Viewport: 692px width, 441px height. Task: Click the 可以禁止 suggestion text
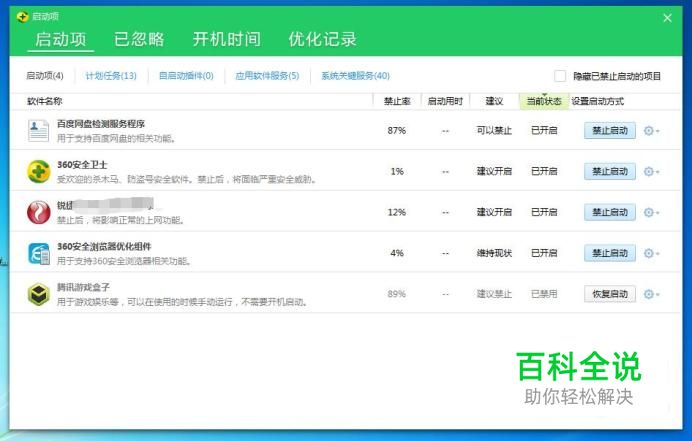(494, 131)
